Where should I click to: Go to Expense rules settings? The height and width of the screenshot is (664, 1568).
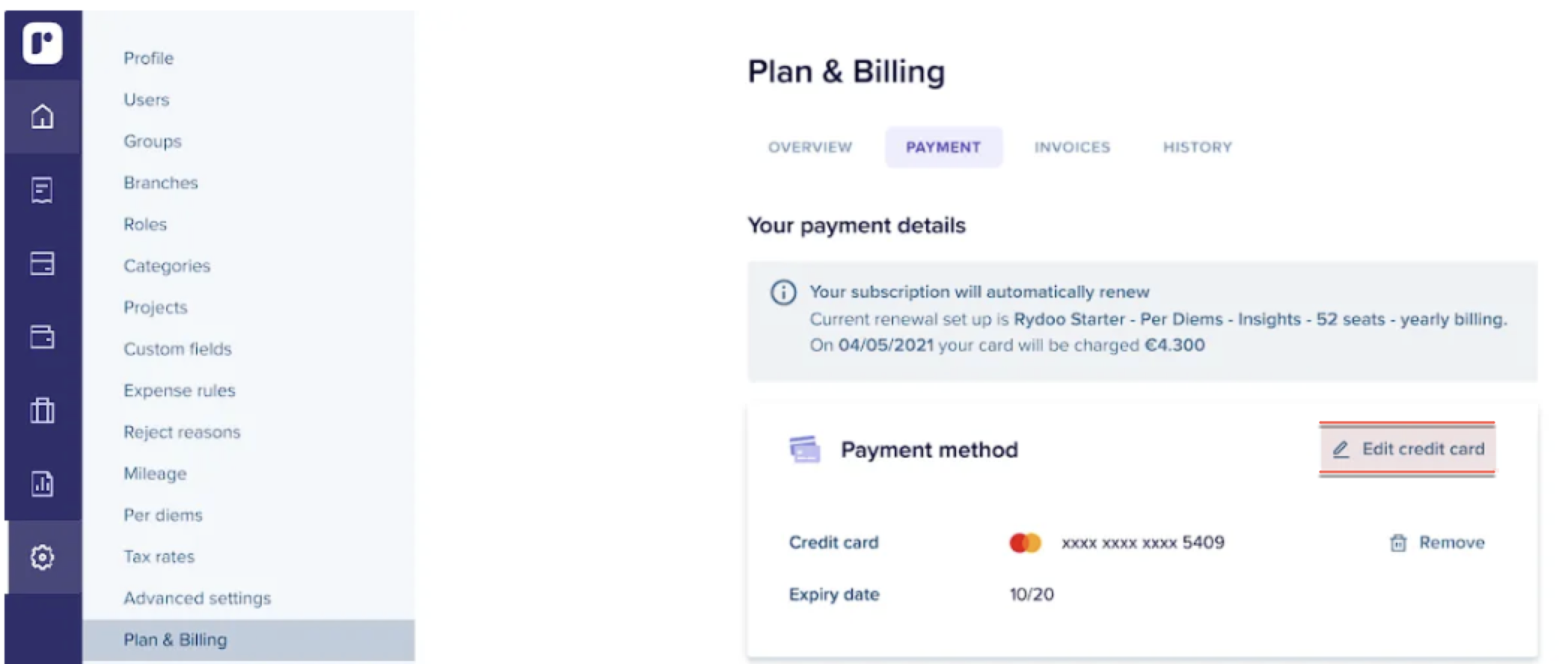click(180, 390)
